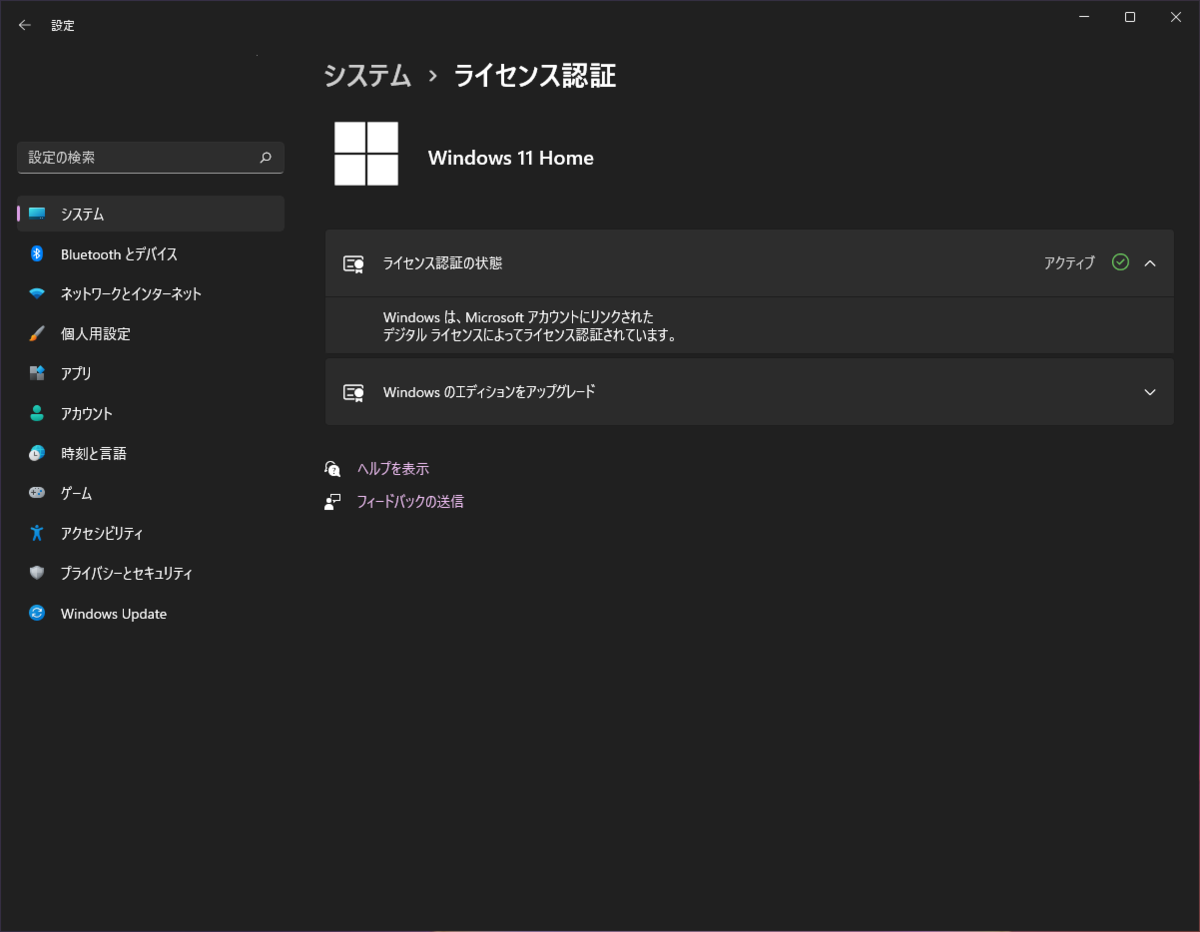
Task: Click the feedback person icon
Action: pyautogui.click(x=333, y=502)
